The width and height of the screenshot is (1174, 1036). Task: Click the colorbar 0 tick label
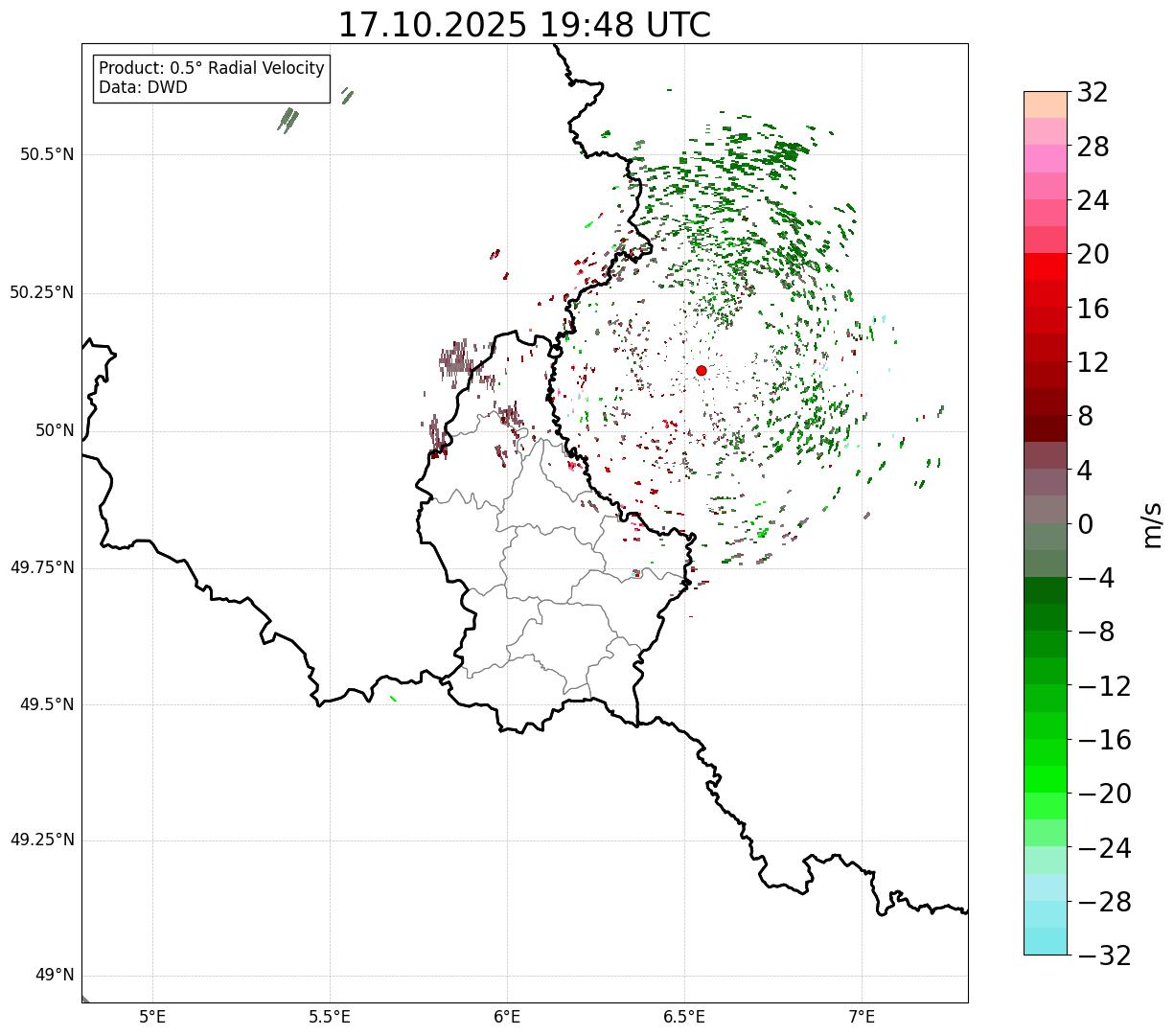[x=1085, y=524]
